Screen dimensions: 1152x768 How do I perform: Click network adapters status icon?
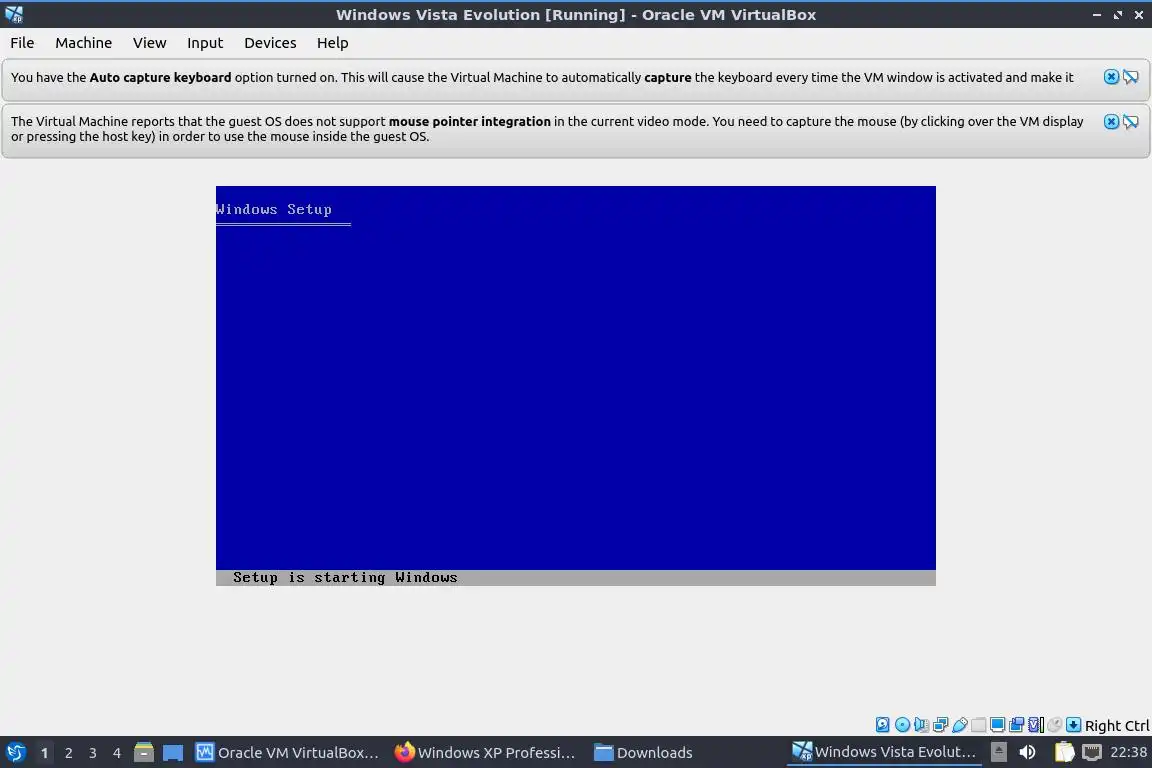(940, 725)
